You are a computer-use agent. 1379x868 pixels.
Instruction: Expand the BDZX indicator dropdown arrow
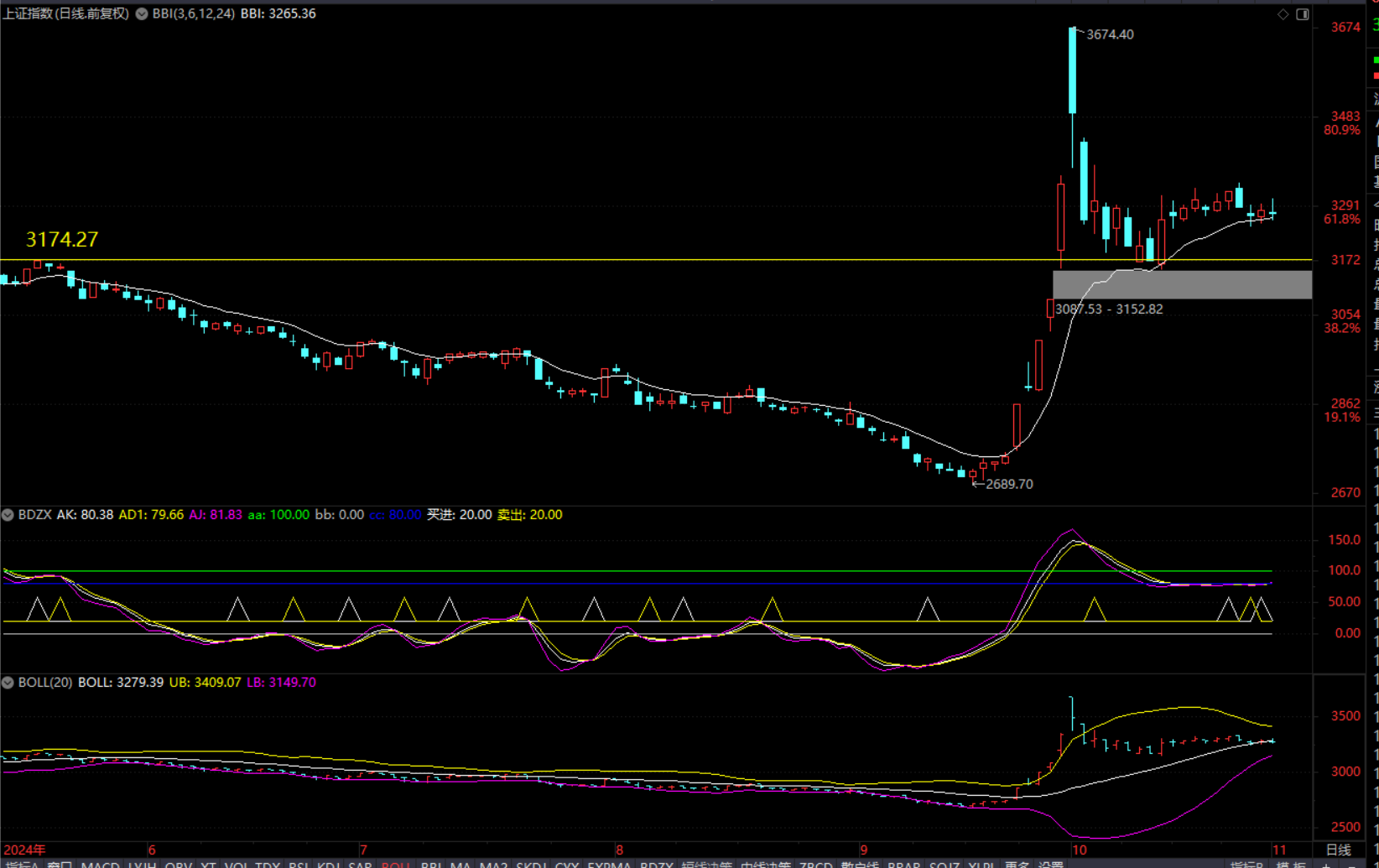(8, 515)
